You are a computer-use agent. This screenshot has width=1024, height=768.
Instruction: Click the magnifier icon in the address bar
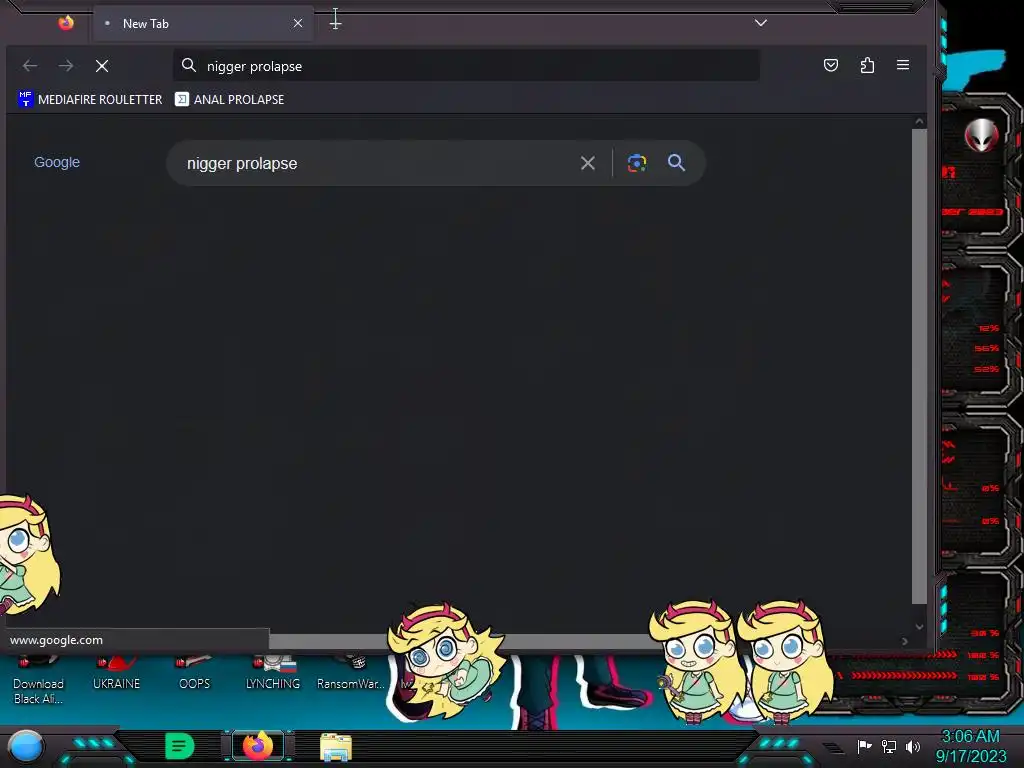(x=189, y=65)
